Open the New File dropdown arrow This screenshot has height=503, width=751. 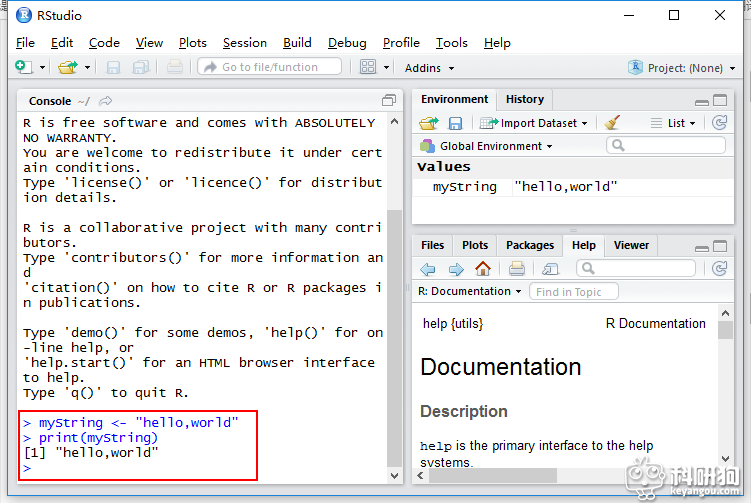pos(42,68)
